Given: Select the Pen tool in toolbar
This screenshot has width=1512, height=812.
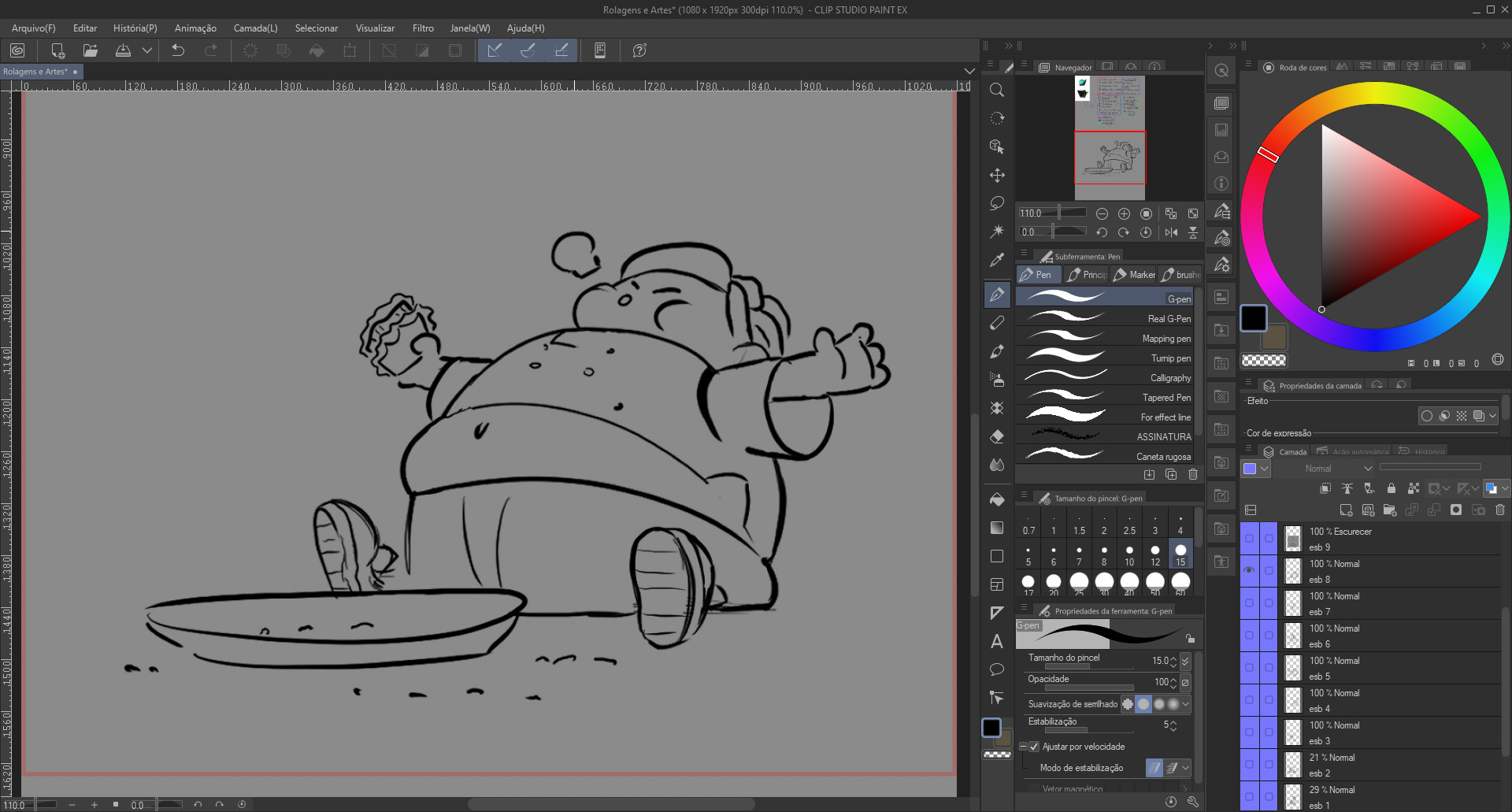Looking at the screenshot, I should tap(997, 295).
